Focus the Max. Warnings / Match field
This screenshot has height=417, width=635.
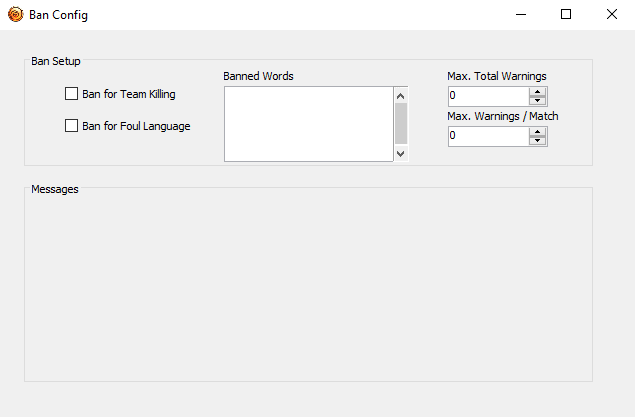(487, 136)
